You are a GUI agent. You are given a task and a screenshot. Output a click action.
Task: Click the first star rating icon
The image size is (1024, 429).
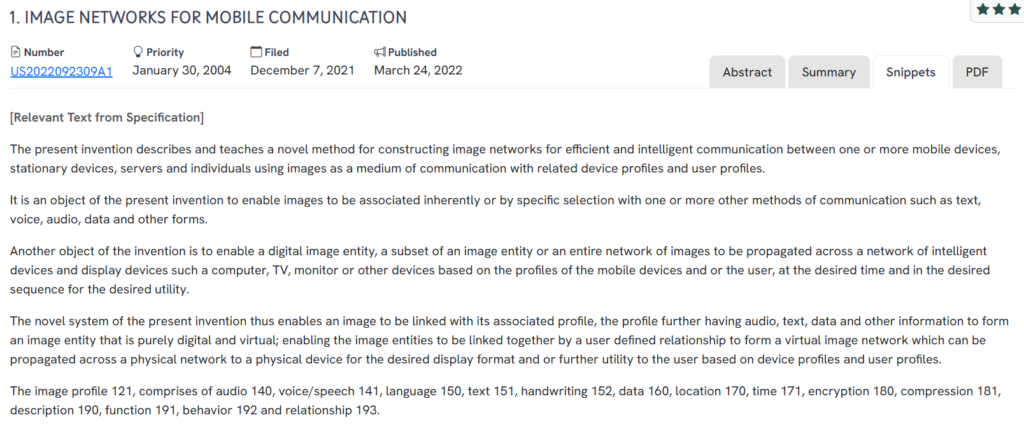pos(983,9)
